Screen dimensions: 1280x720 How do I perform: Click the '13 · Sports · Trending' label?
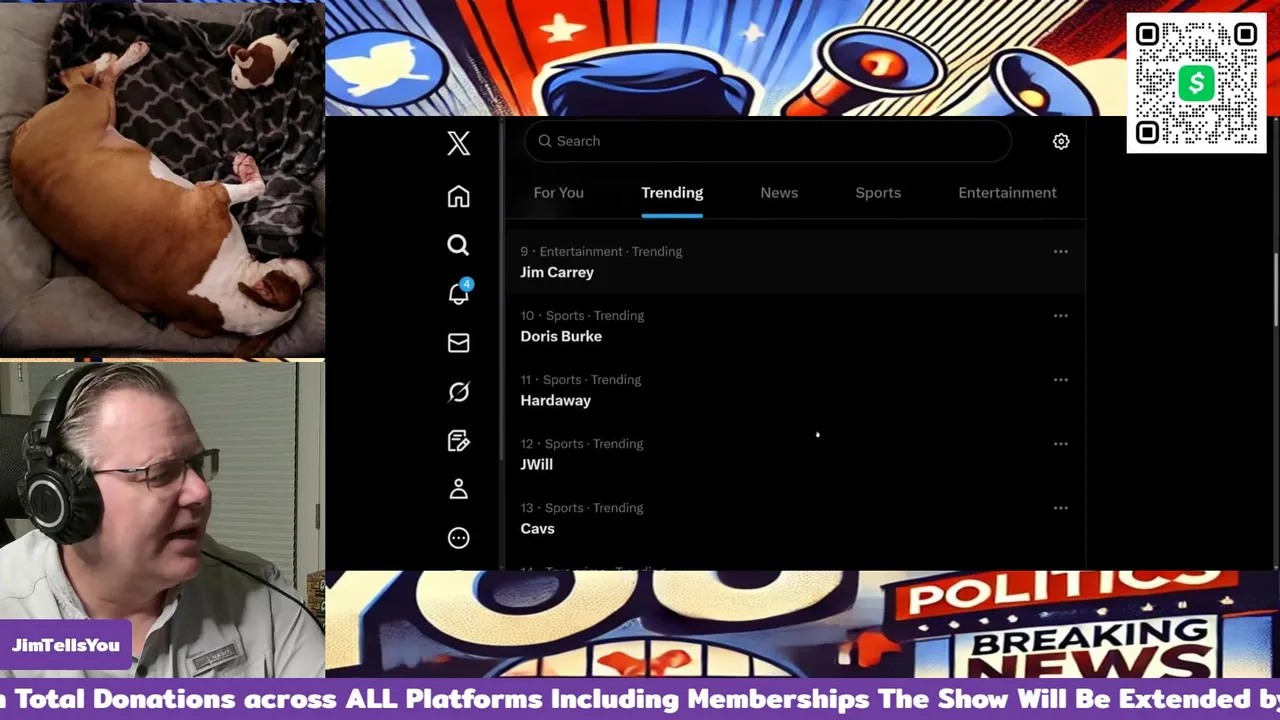[582, 507]
